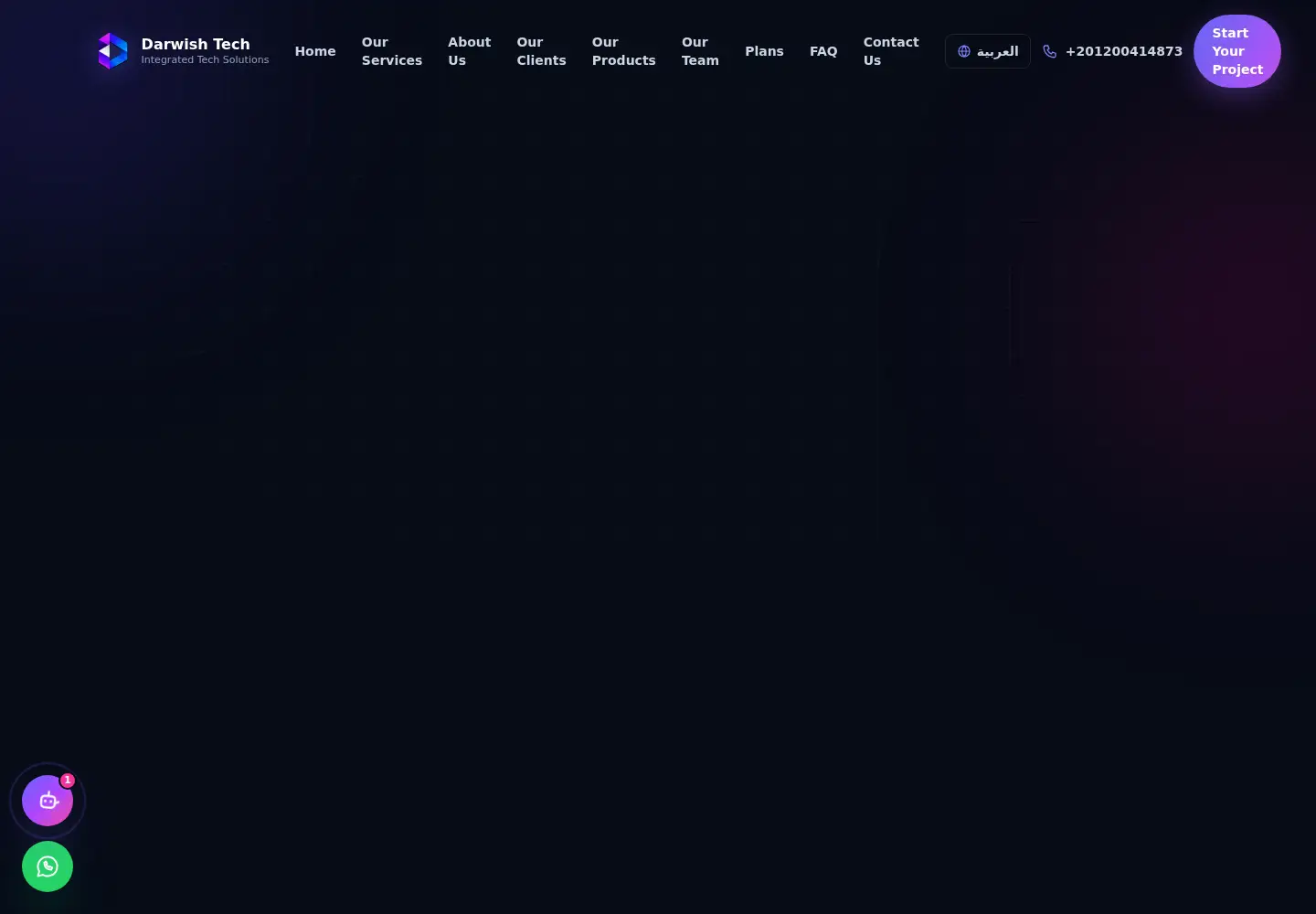The image size is (1316, 914).
Task: View the Our Clients page
Action: (541, 51)
